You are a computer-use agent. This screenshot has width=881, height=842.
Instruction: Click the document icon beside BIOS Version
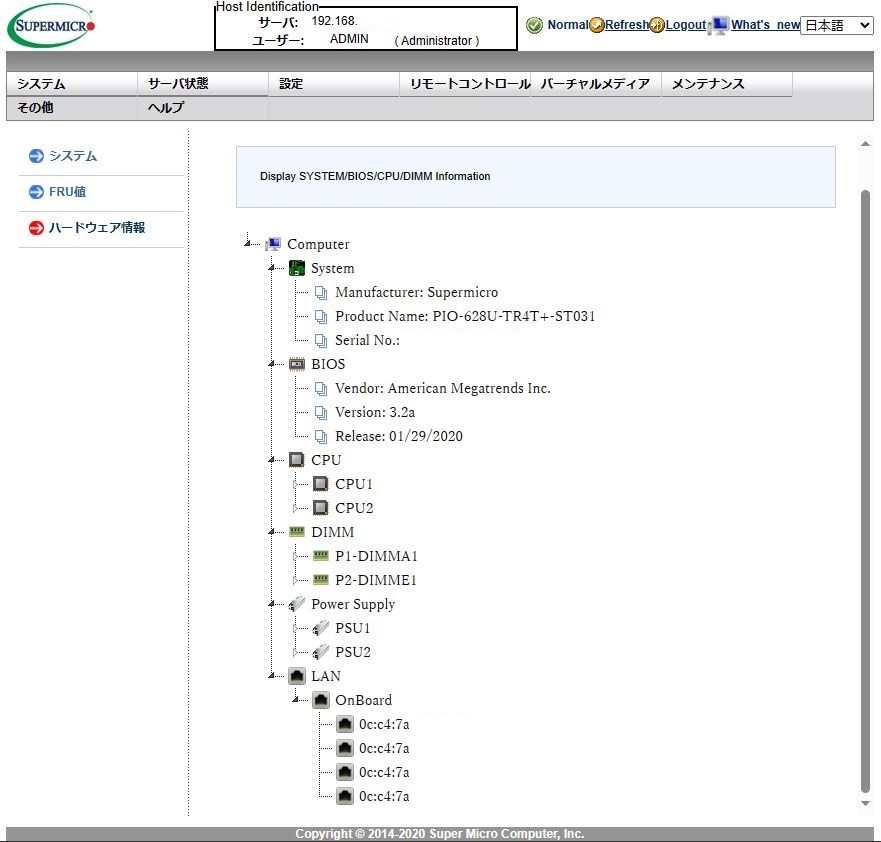(321, 412)
